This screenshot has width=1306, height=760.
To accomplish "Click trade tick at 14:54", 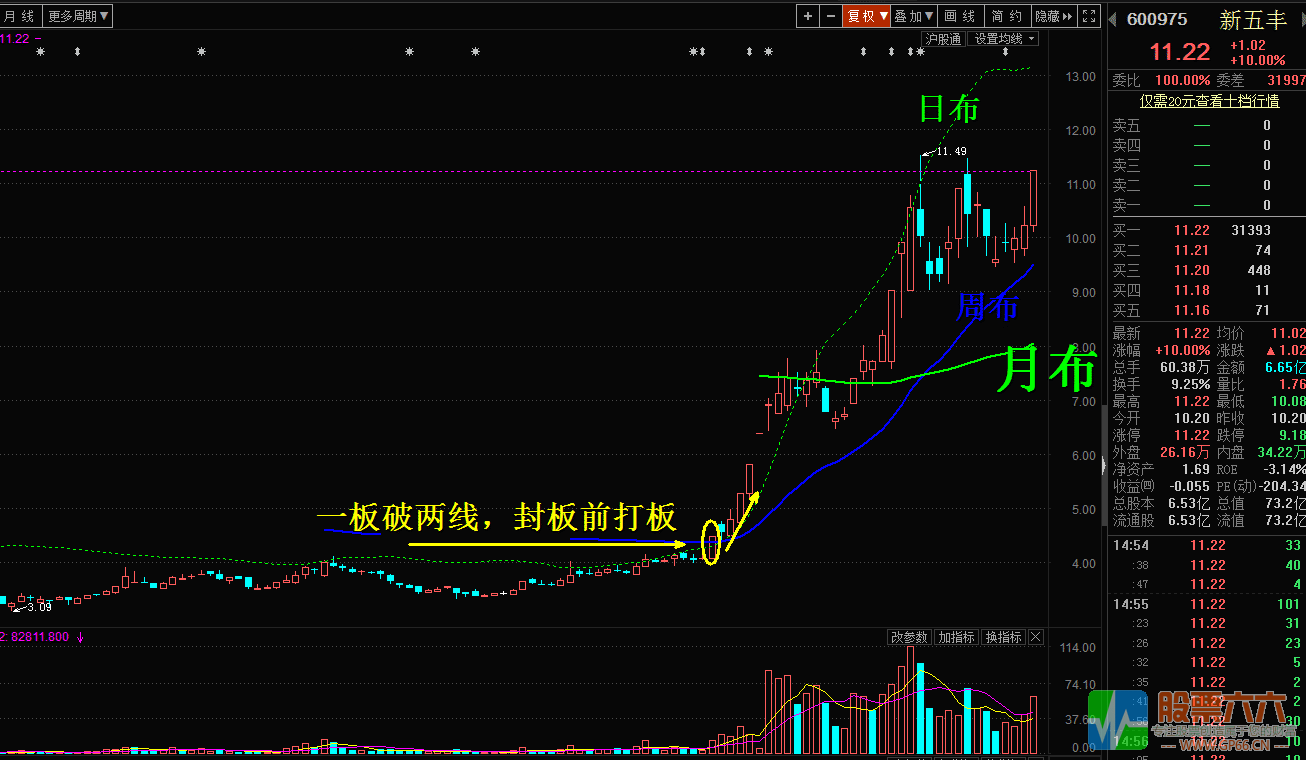I will pos(1207,545).
